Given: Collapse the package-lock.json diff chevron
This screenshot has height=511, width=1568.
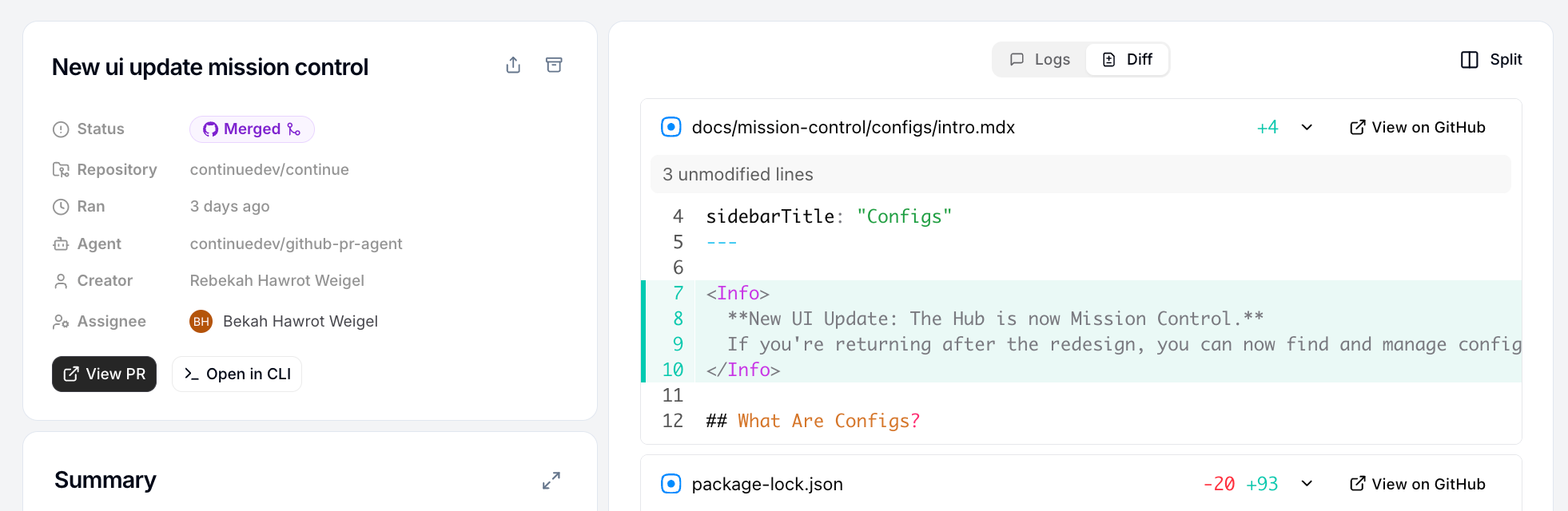Looking at the screenshot, I should (1307, 484).
